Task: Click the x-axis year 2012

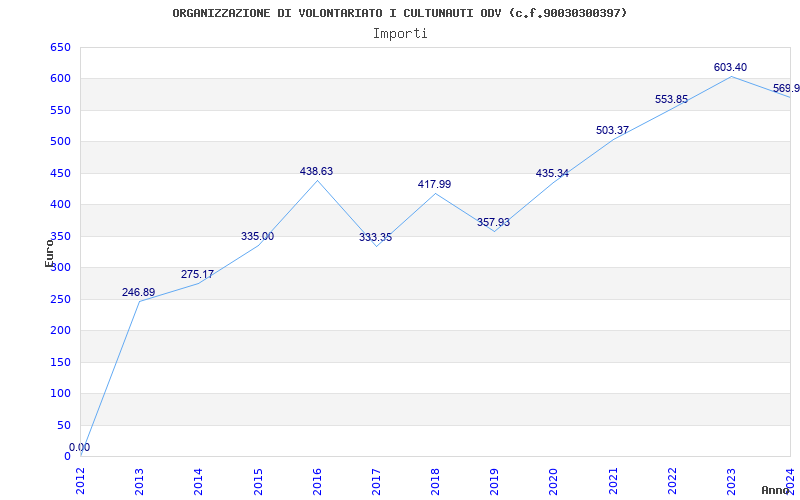Action: tap(81, 481)
